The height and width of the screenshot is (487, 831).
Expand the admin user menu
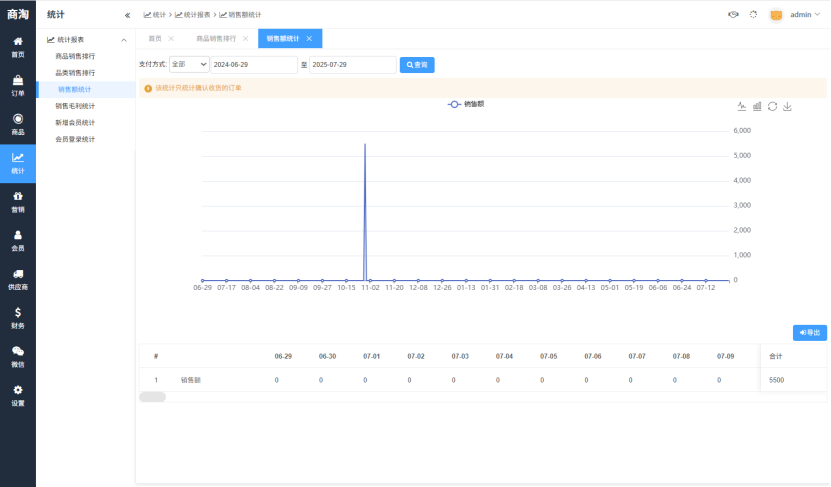803,15
